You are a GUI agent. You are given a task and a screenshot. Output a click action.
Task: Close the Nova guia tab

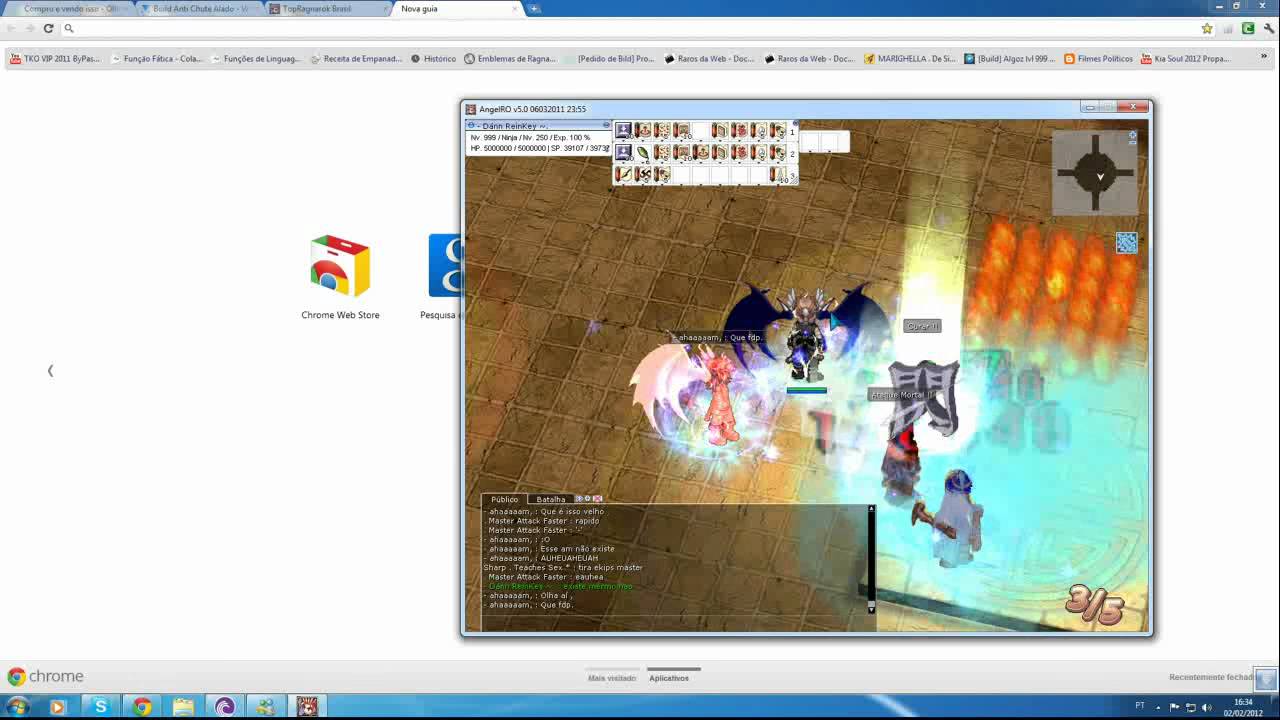coord(516,8)
